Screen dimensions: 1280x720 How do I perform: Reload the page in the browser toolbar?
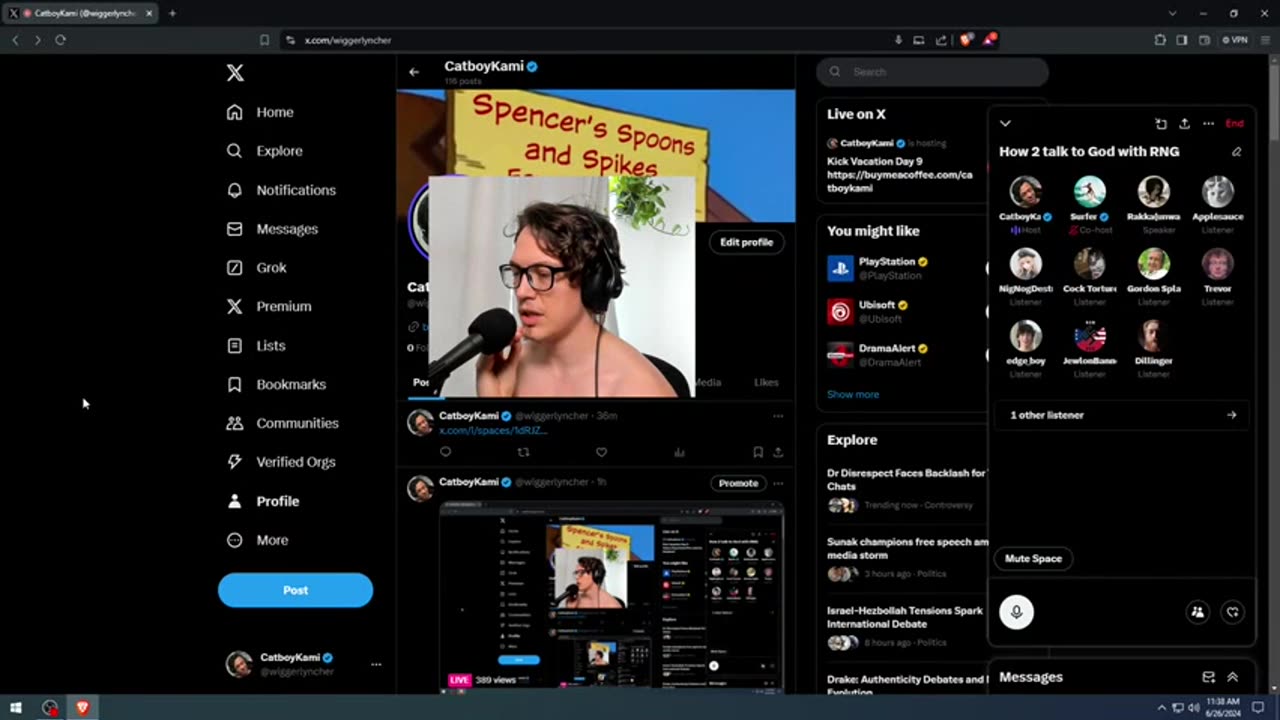[x=60, y=40]
